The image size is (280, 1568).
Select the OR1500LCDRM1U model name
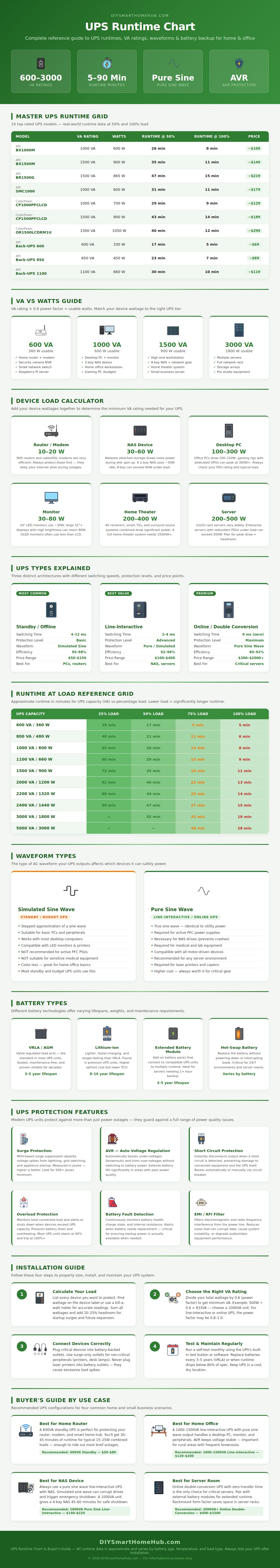click(x=34, y=232)
